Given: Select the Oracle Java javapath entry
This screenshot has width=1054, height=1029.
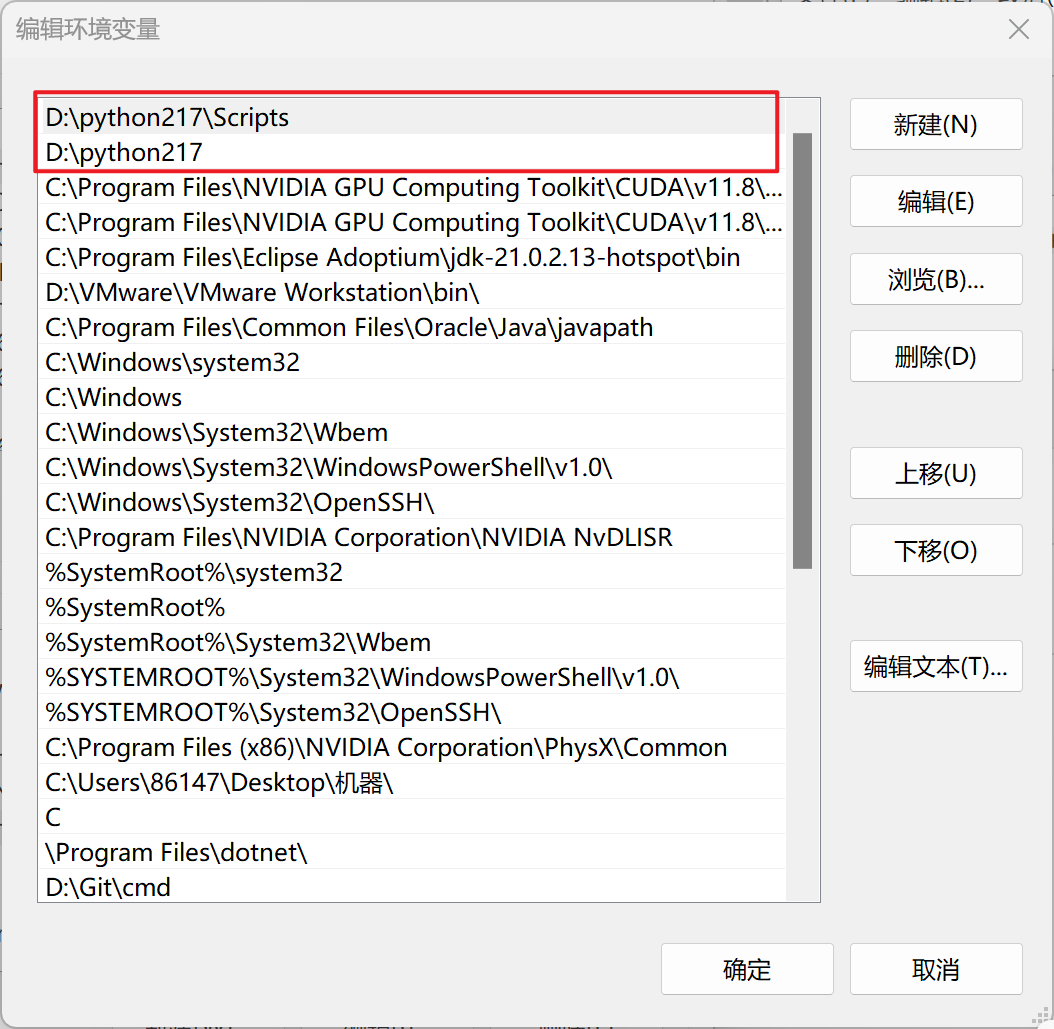Looking at the screenshot, I should point(349,328).
